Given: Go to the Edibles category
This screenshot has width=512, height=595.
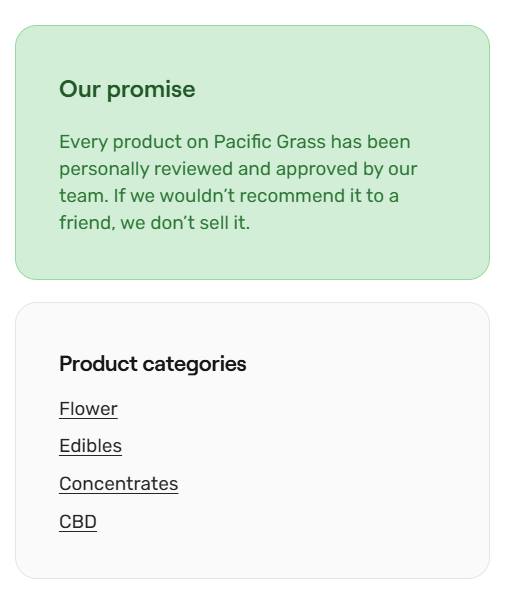Looking at the screenshot, I should click(90, 446).
